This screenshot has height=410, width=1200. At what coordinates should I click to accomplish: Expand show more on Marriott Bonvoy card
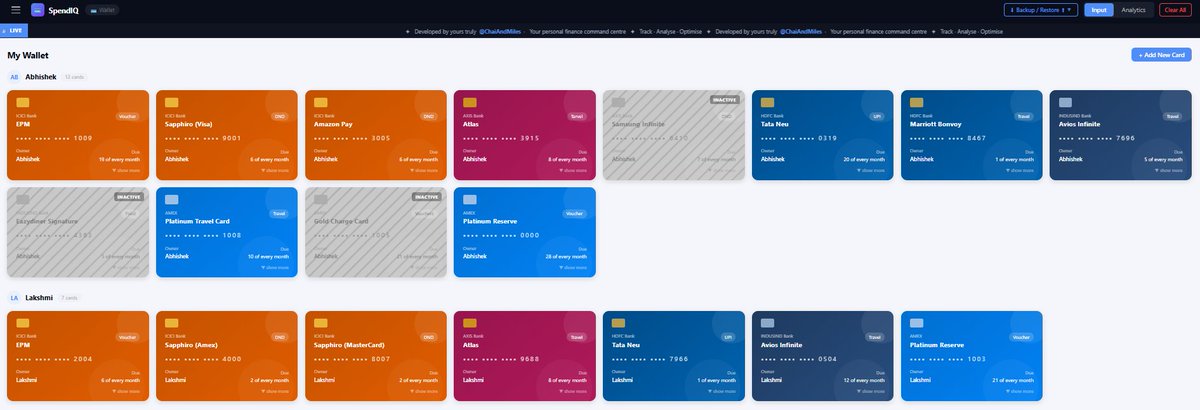[1021, 171]
